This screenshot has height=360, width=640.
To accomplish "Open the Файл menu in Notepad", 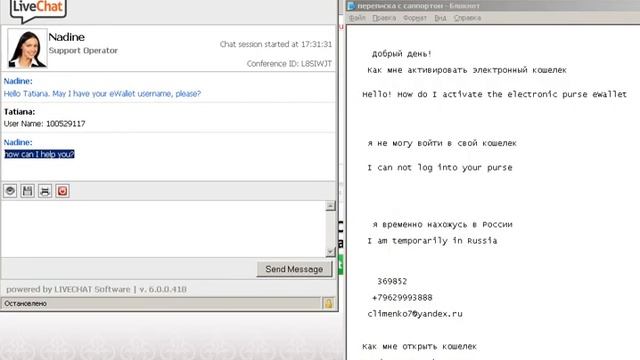I will click(x=357, y=18).
